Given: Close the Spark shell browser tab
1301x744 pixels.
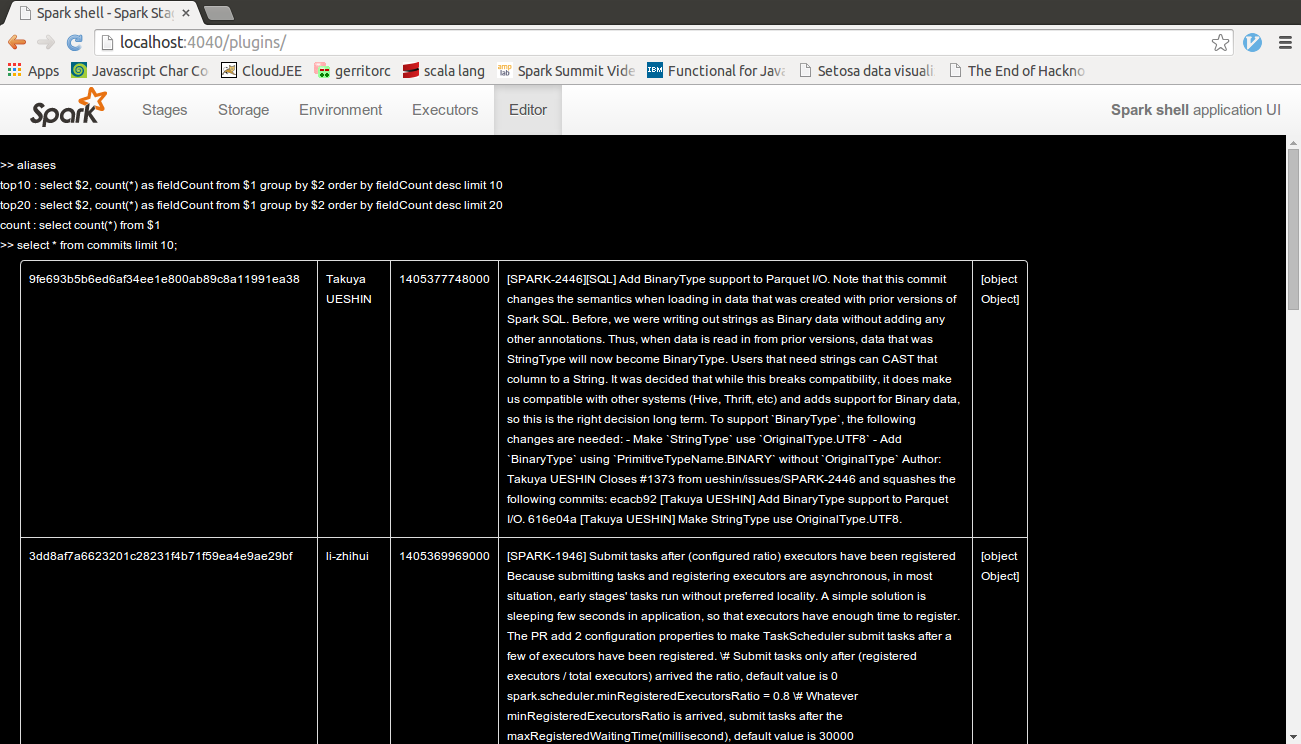Looking at the screenshot, I should click(x=186, y=13).
